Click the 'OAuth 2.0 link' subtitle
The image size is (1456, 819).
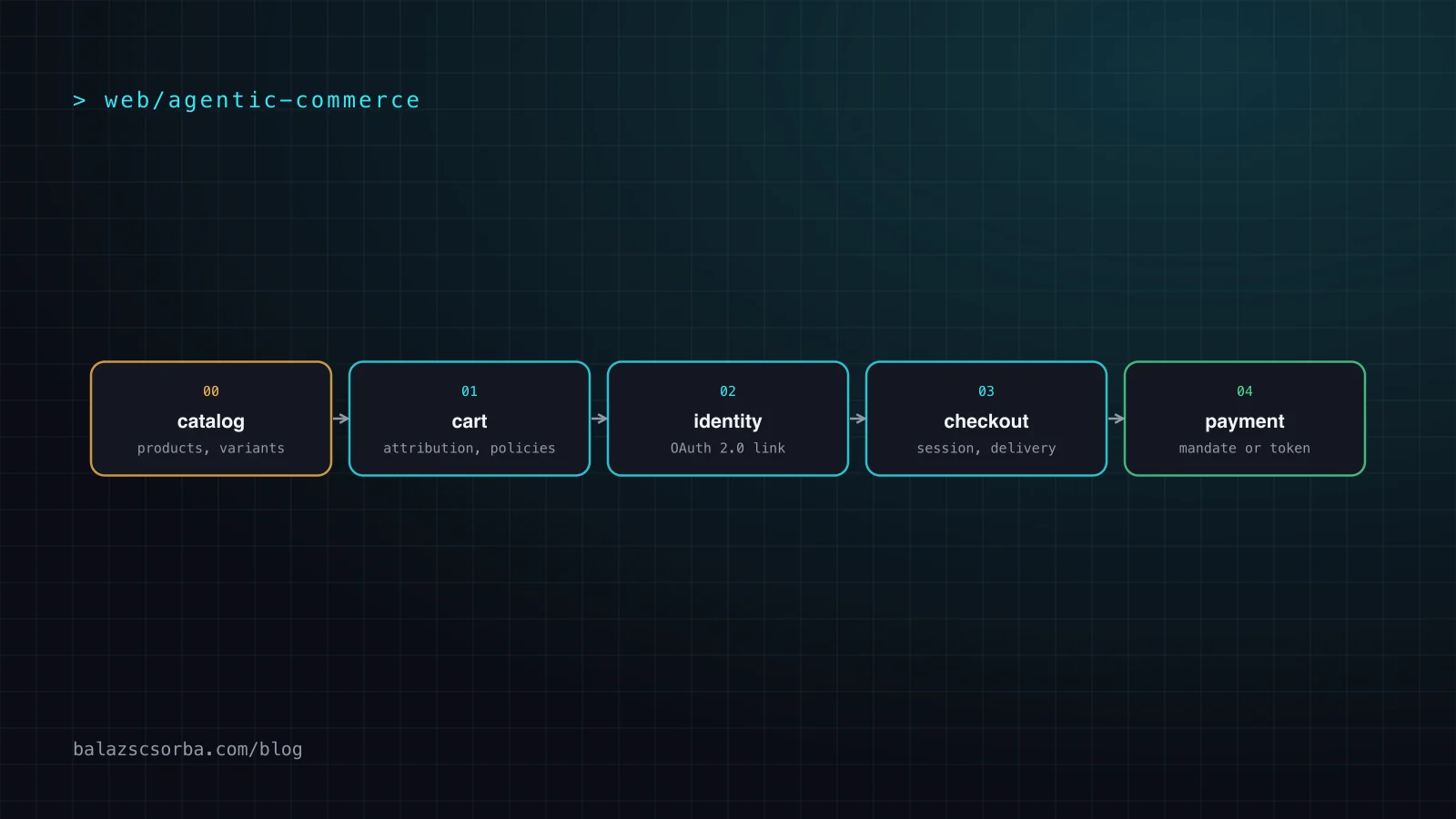click(728, 448)
